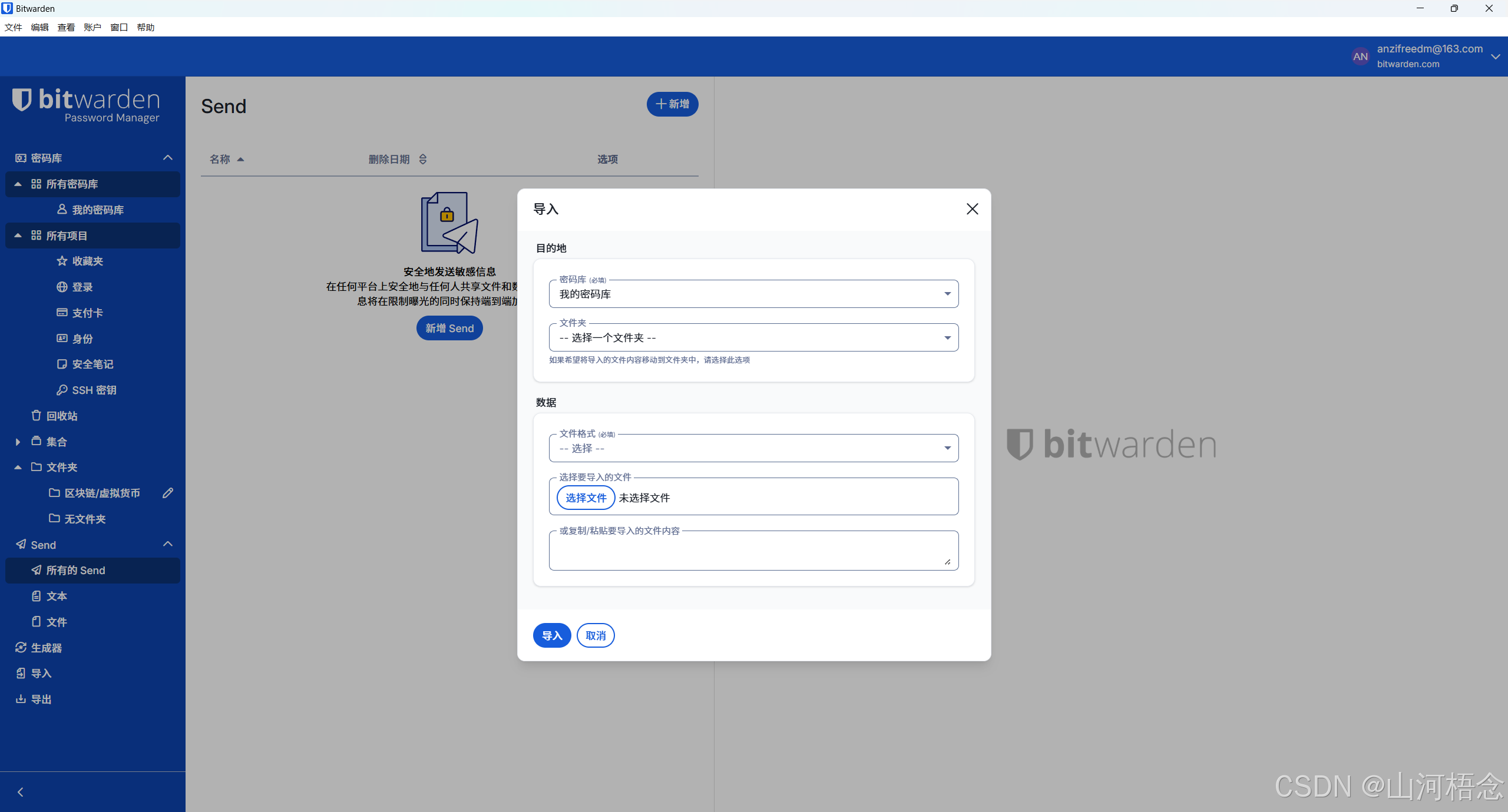1508x812 pixels.
Task: Sort the list by 删除日期 column
Action: coord(398,159)
